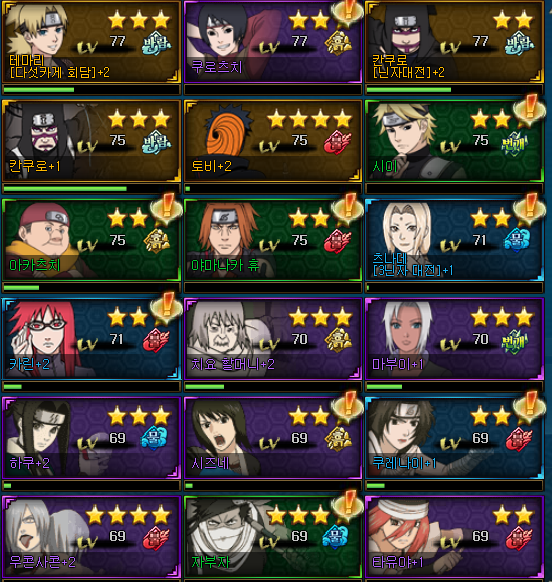Open the 타유야+1 ninja card
The image size is (552, 582).
pos(455,537)
